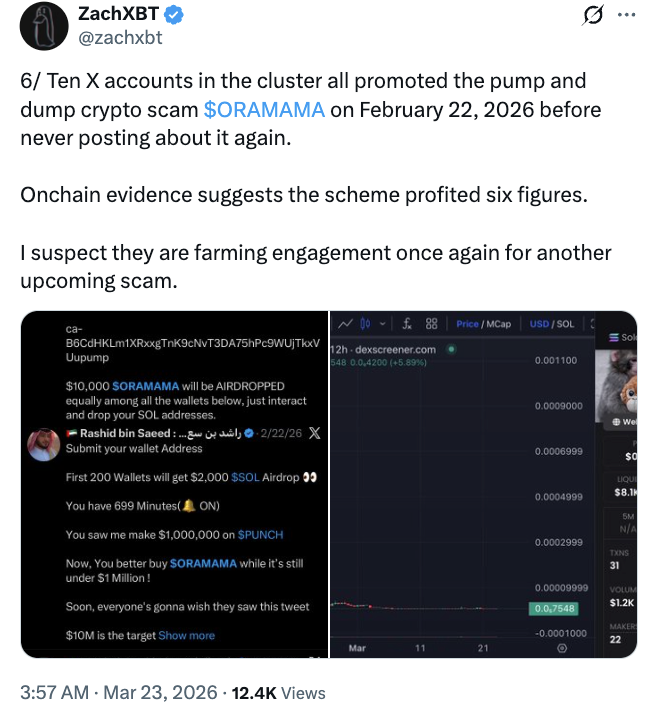Screen dimensions: 656x710
Task: Click the 3:57 AM timestamp link
Action: (x=48, y=692)
